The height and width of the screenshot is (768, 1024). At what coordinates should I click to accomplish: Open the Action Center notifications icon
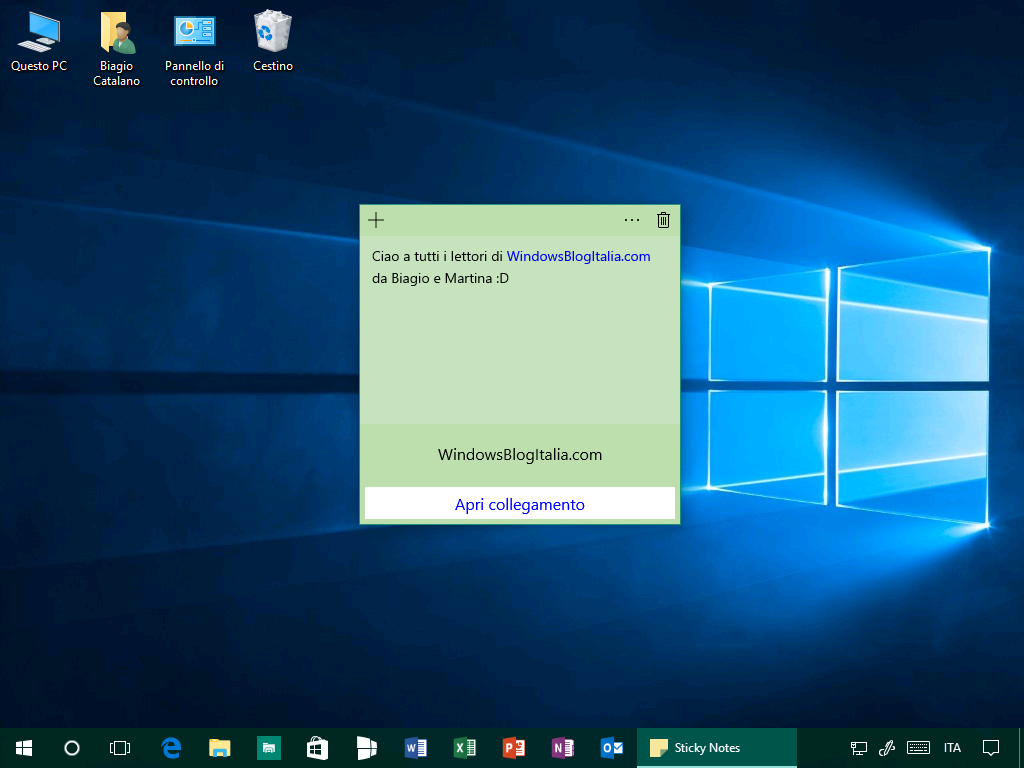pyautogui.click(x=991, y=748)
